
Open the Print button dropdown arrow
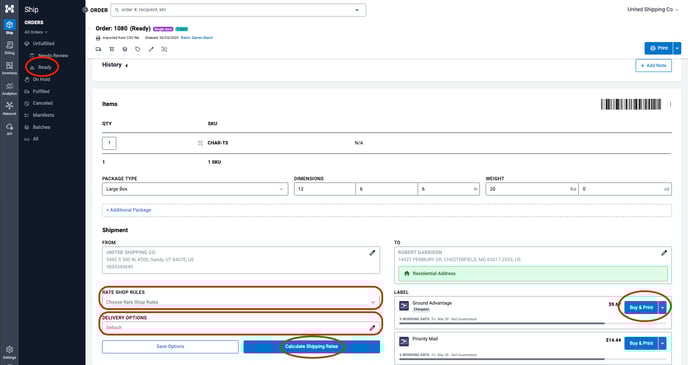[677, 48]
